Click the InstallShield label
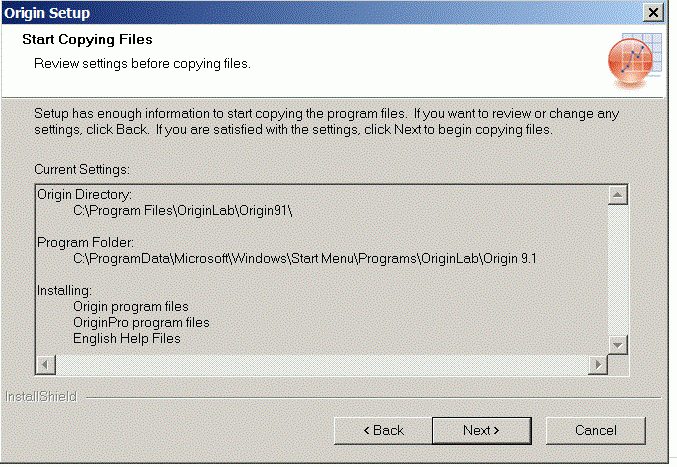 point(39,397)
